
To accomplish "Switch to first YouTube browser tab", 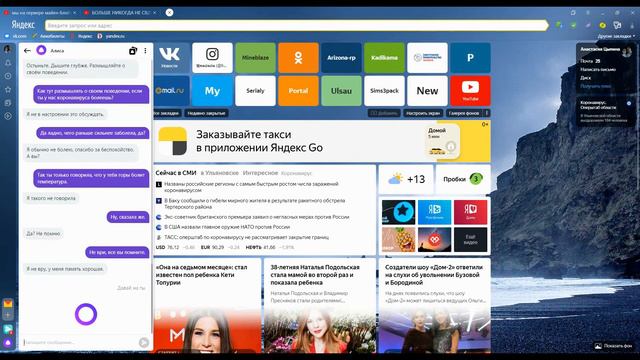I will coord(40,13).
